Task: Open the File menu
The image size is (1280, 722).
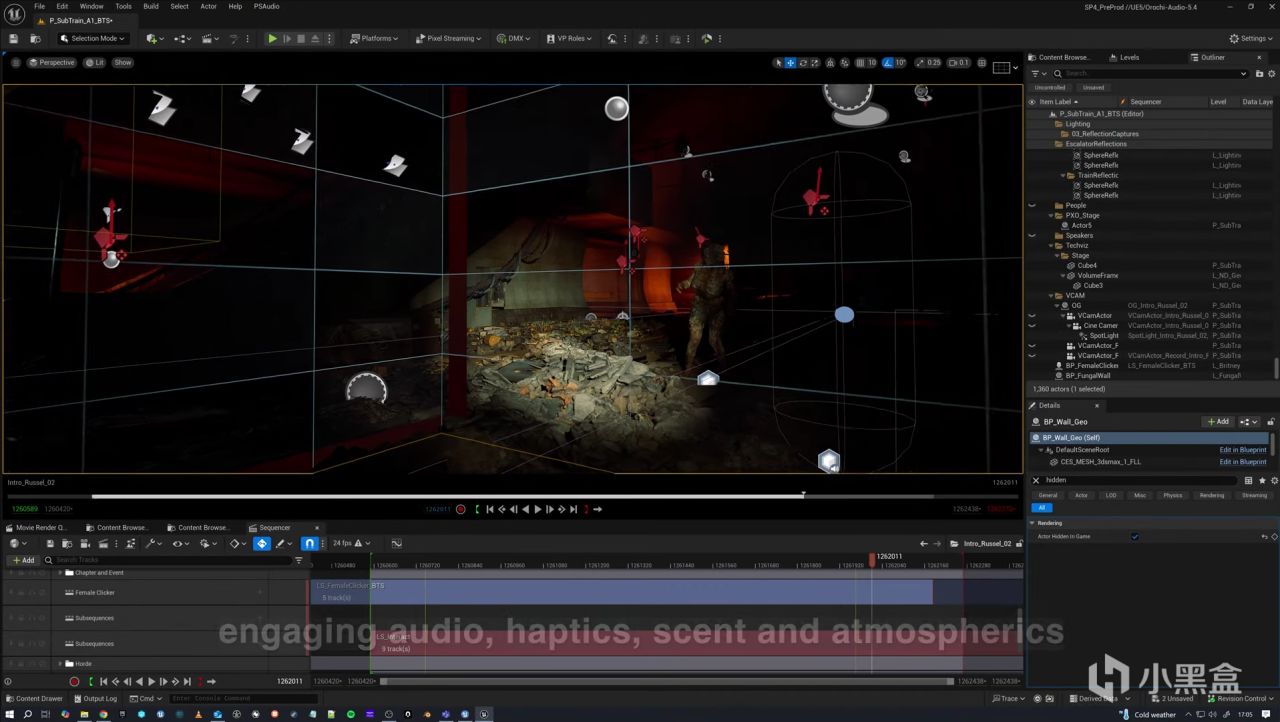Action: pos(39,6)
